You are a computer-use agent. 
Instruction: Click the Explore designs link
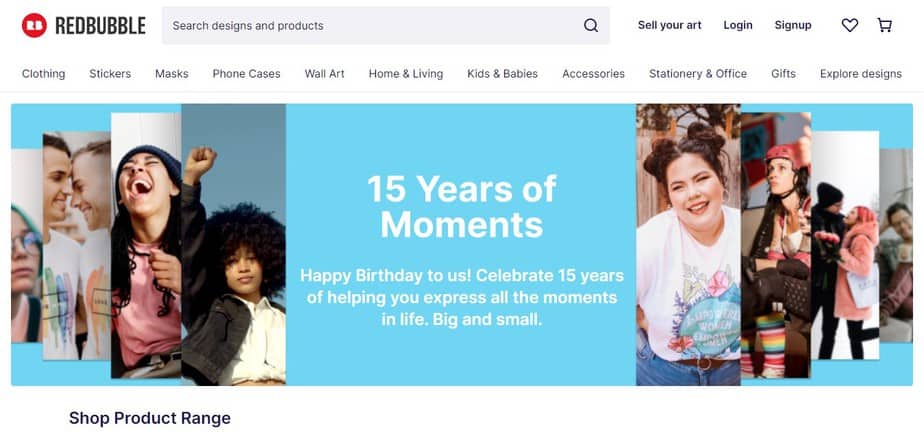(x=861, y=73)
